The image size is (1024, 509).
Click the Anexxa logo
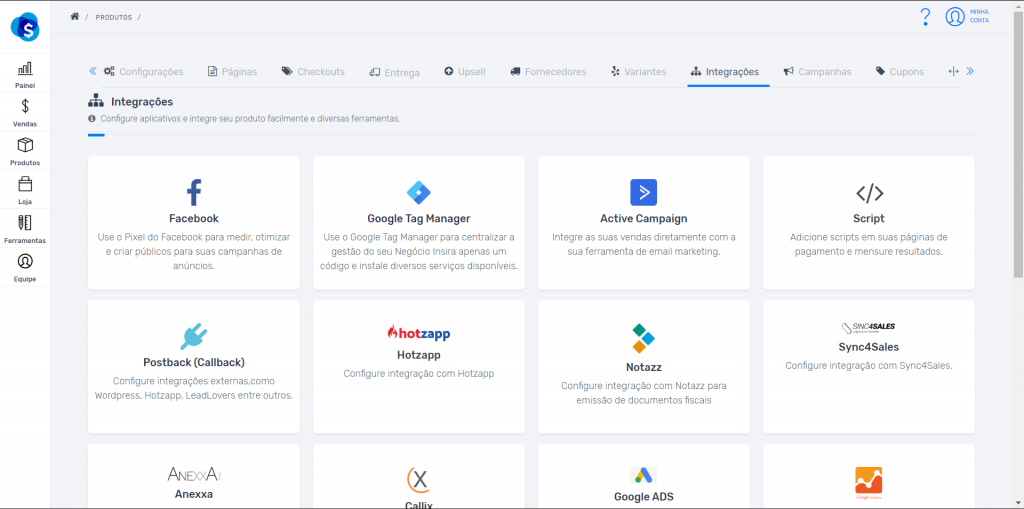(x=194, y=474)
